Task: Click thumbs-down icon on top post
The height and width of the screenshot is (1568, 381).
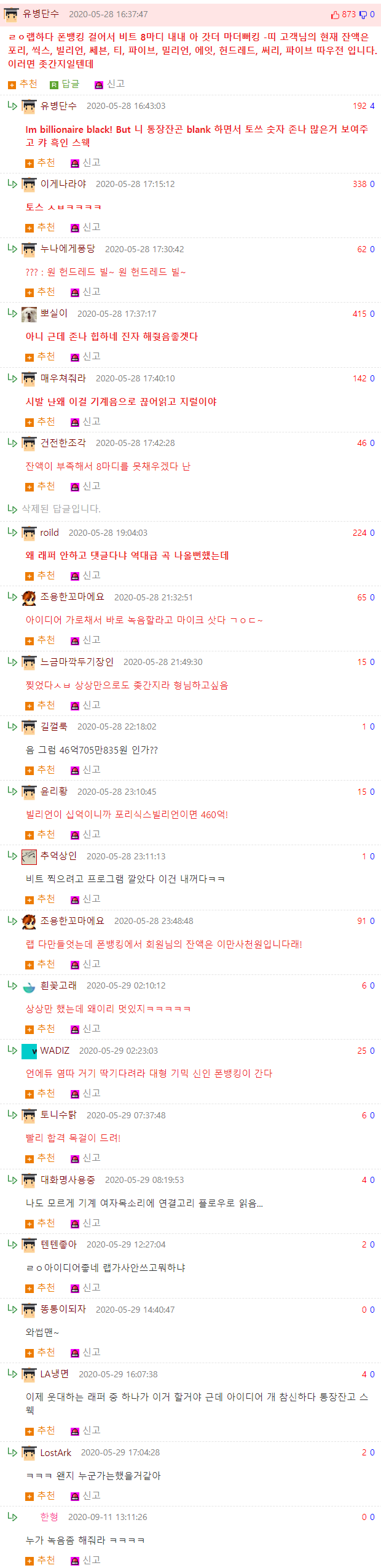Action: [x=363, y=14]
